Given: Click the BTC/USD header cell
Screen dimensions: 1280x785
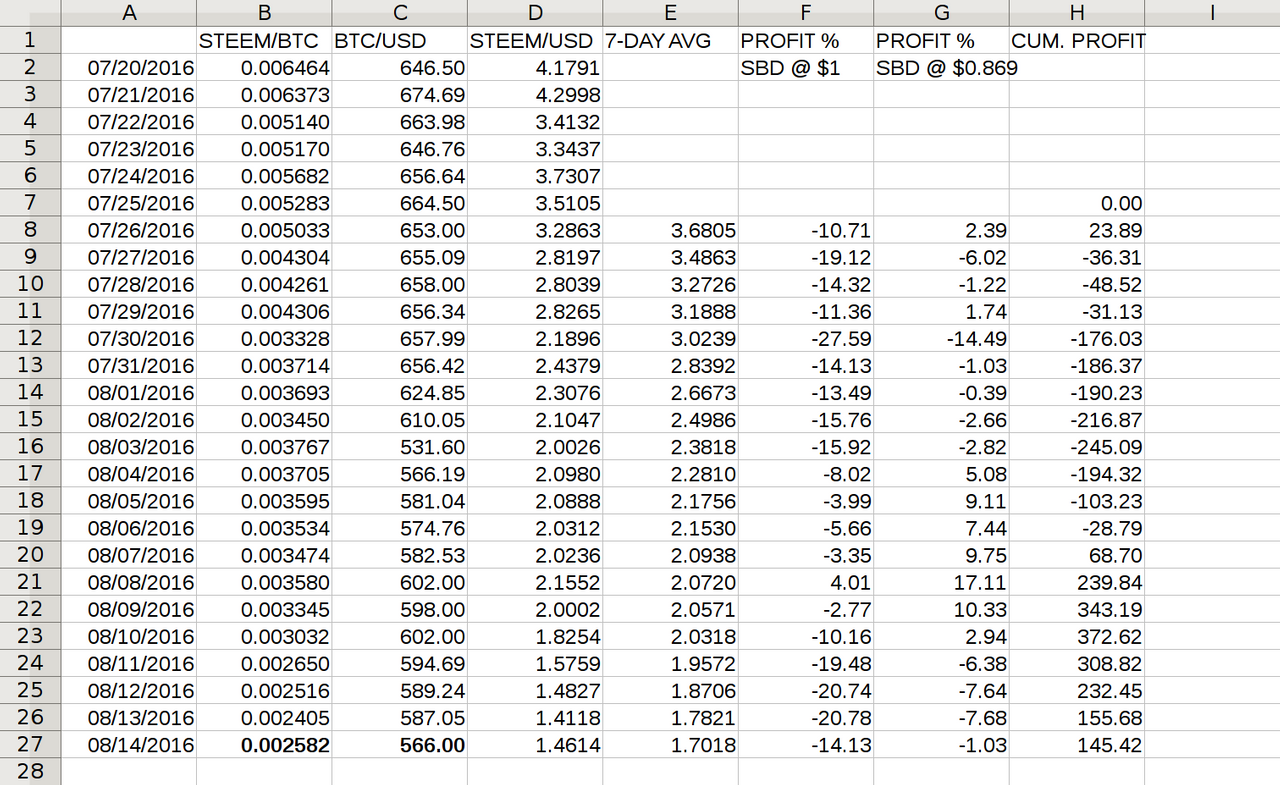Looking at the screenshot, I should 400,41.
